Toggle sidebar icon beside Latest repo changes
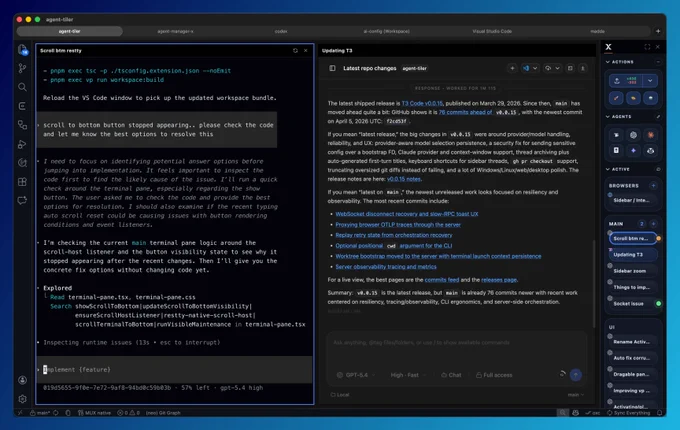680x430 pixels. (332, 68)
